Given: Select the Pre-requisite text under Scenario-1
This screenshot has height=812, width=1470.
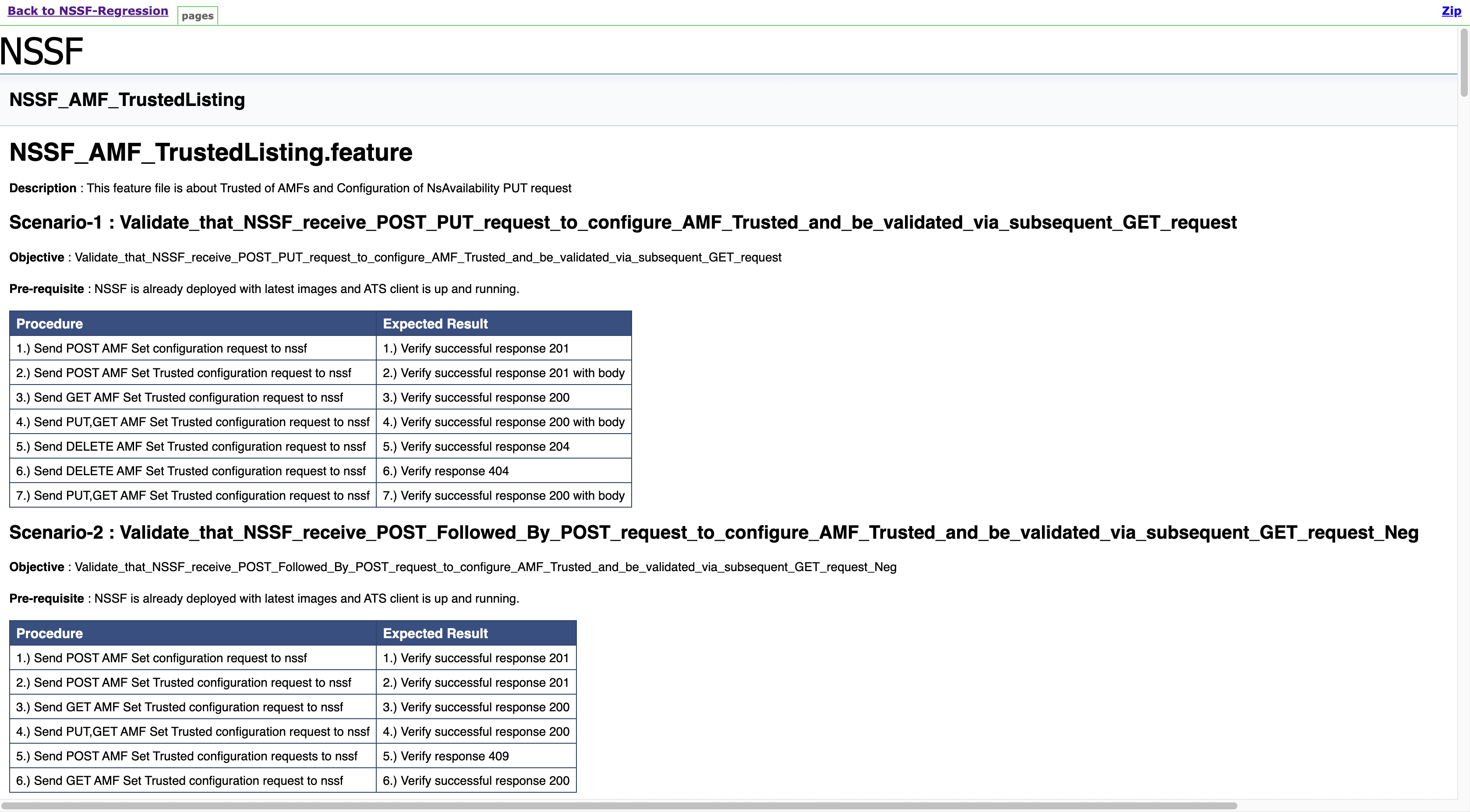Looking at the screenshot, I should pyautogui.click(x=264, y=289).
